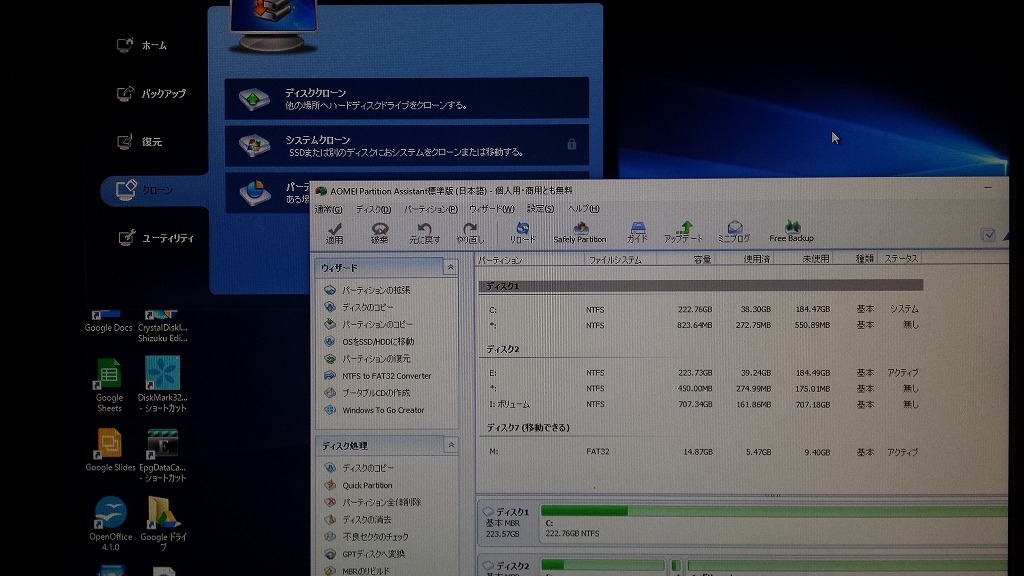Open the ディスク menu
Image resolution: width=1024 pixels, height=576 pixels.
pyautogui.click(x=373, y=209)
